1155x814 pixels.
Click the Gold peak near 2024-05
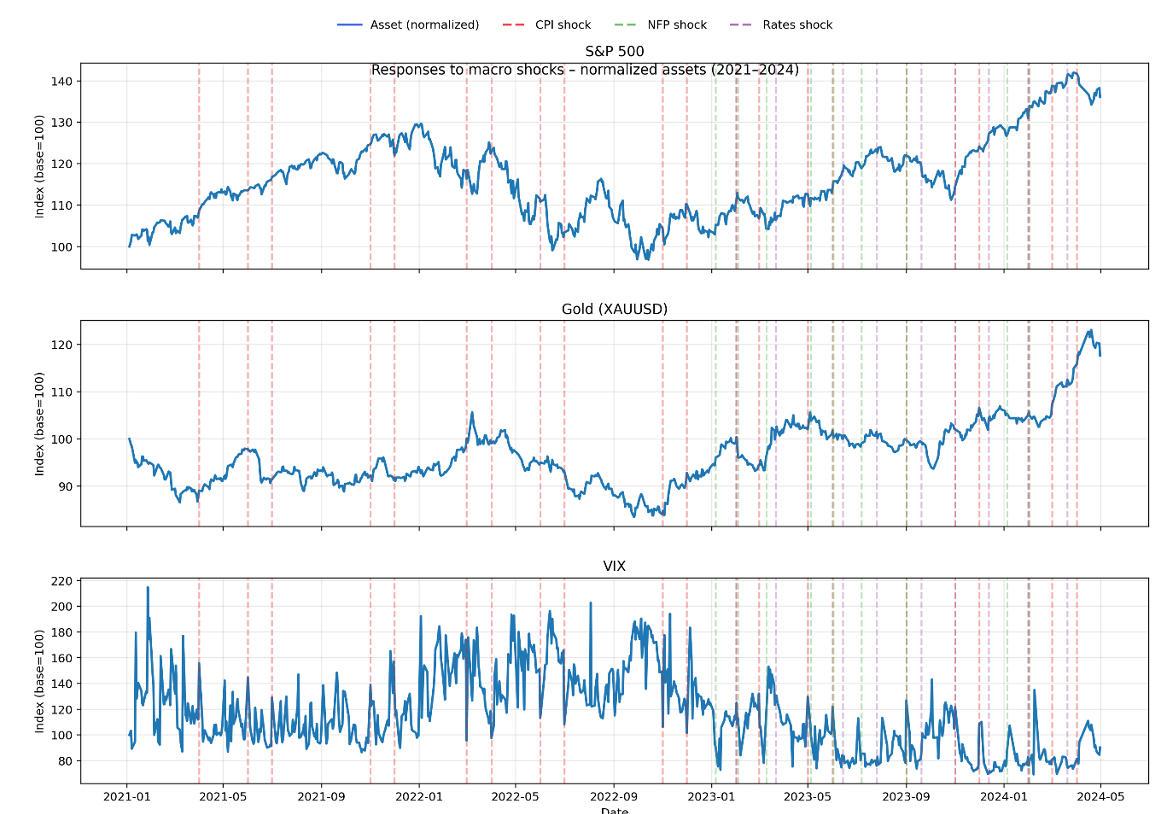[x=1090, y=330]
